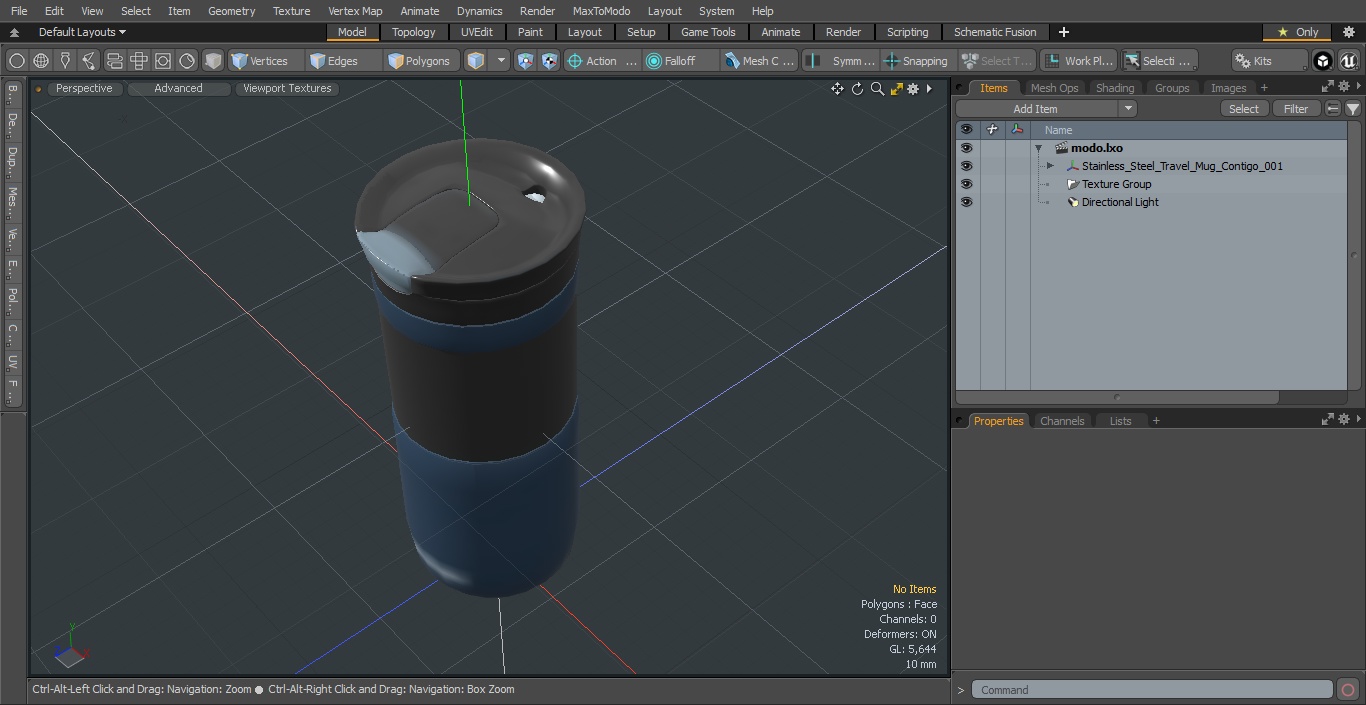Click the globe tool icon in toolbar
This screenshot has width=1366, height=705.
(x=41, y=61)
